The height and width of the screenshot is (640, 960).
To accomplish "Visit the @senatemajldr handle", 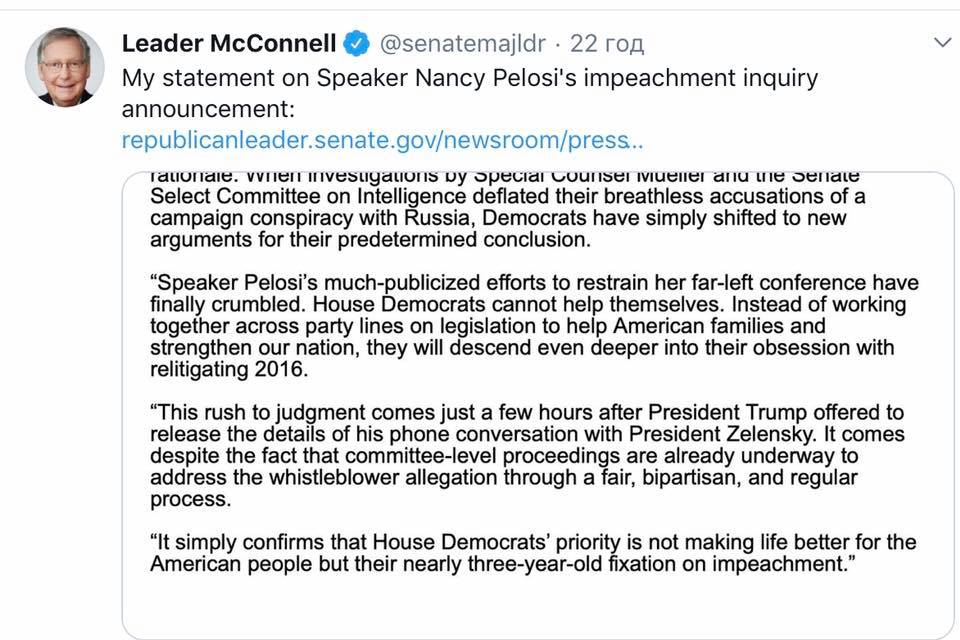I will pos(462,43).
